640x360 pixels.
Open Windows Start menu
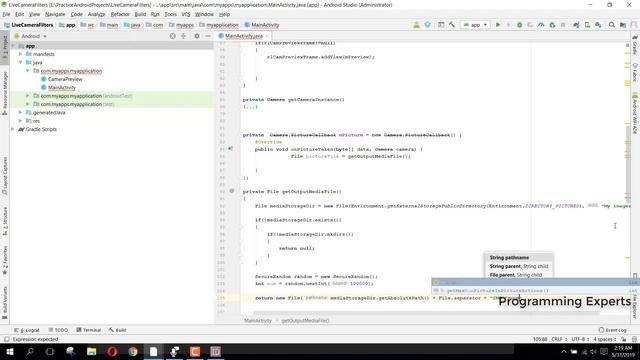9,351
